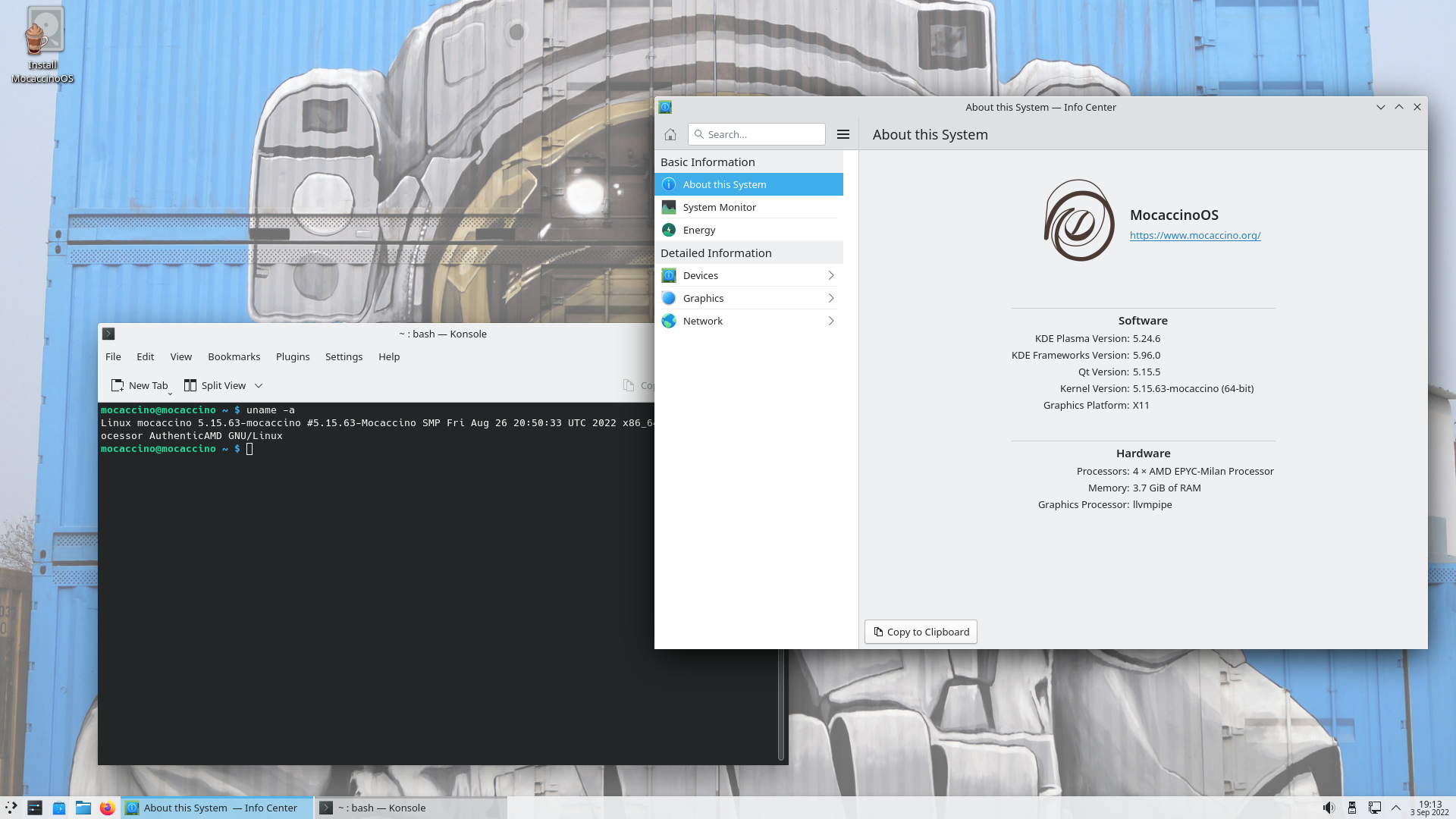Open the clock and calendar
The width and height of the screenshot is (1456, 819).
(1429, 808)
